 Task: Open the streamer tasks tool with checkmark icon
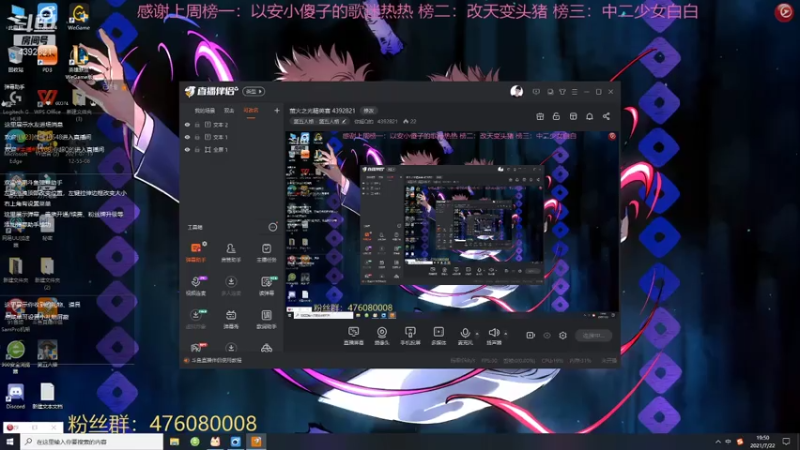point(266,253)
